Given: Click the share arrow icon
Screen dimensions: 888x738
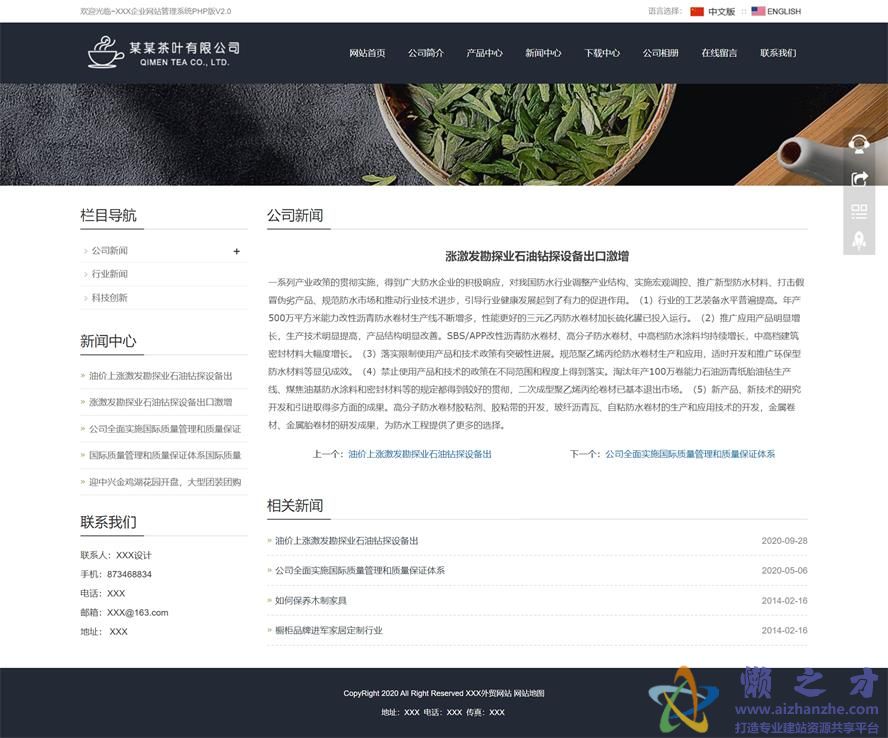Looking at the screenshot, I should tap(858, 178).
